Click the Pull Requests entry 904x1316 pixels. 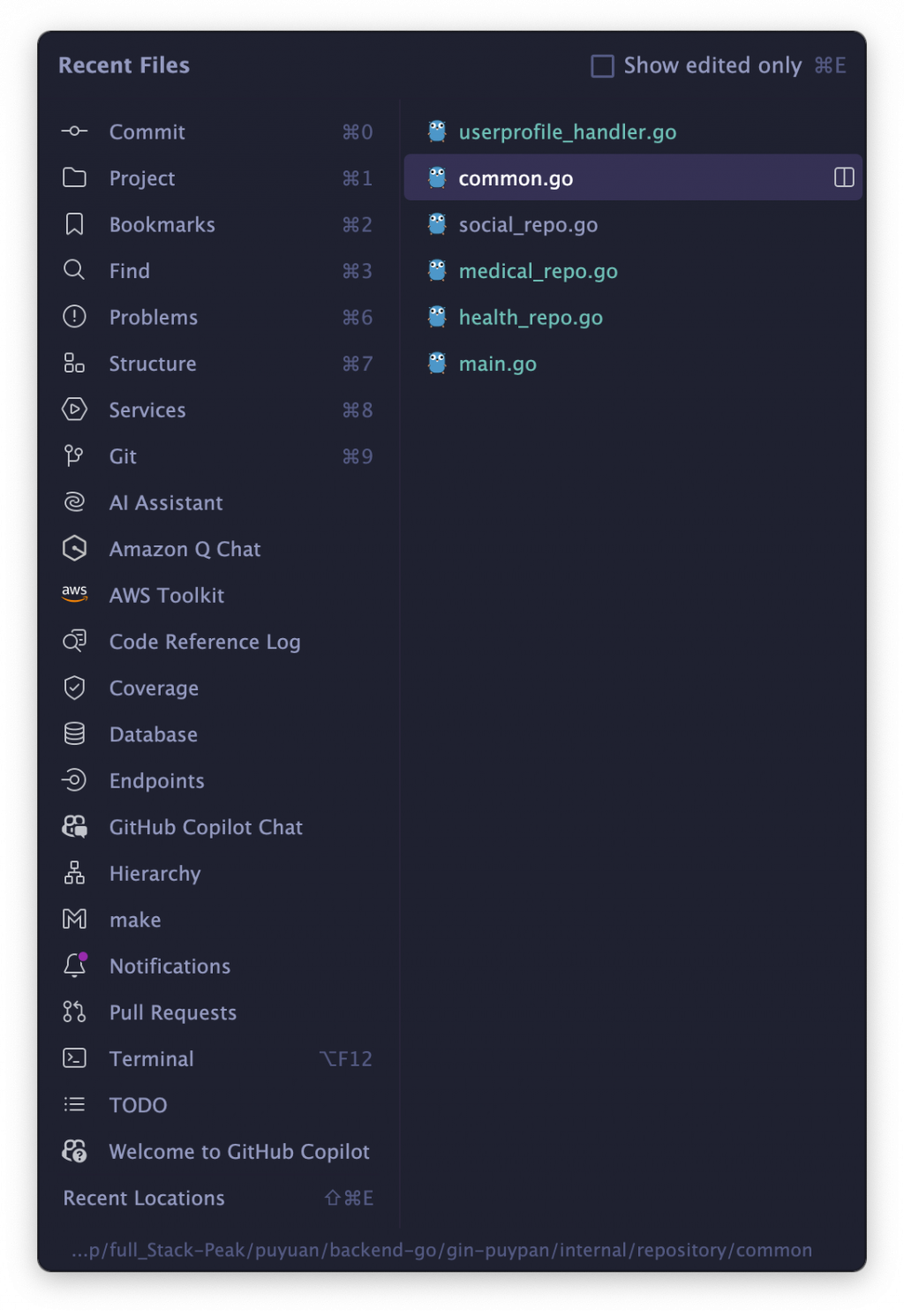tap(173, 1012)
